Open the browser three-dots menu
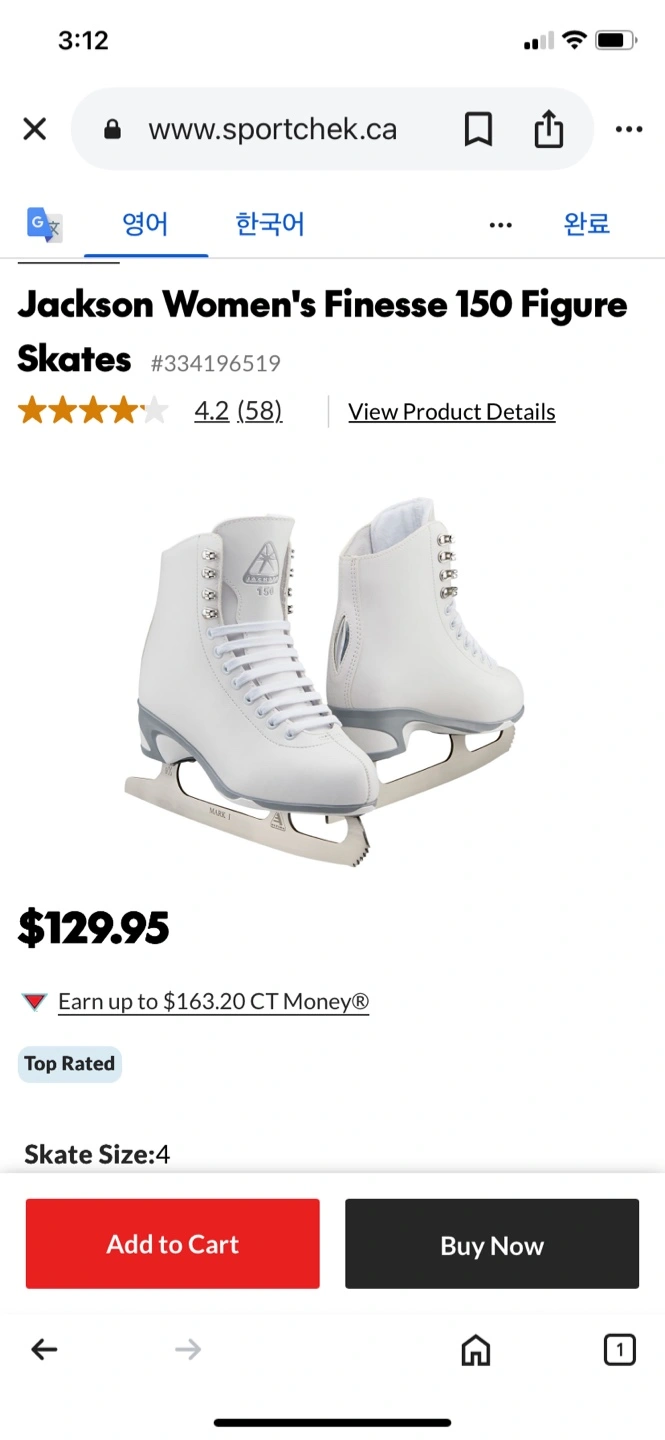The image size is (665, 1440). point(629,129)
